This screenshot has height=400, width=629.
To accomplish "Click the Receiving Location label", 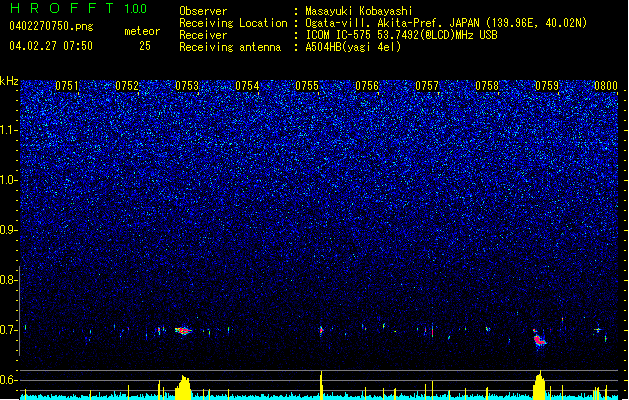I will tap(233, 23).
